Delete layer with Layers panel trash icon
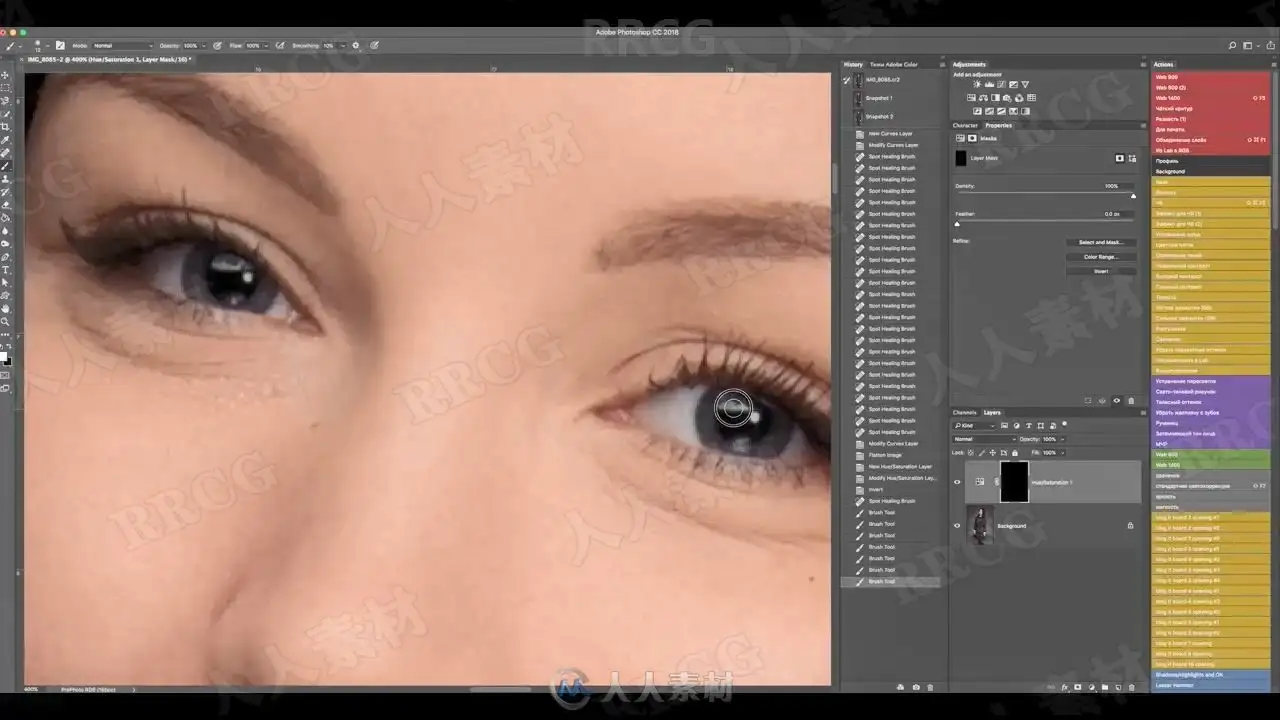Image resolution: width=1280 pixels, height=720 pixels. pyautogui.click(x=1131, y=688)
